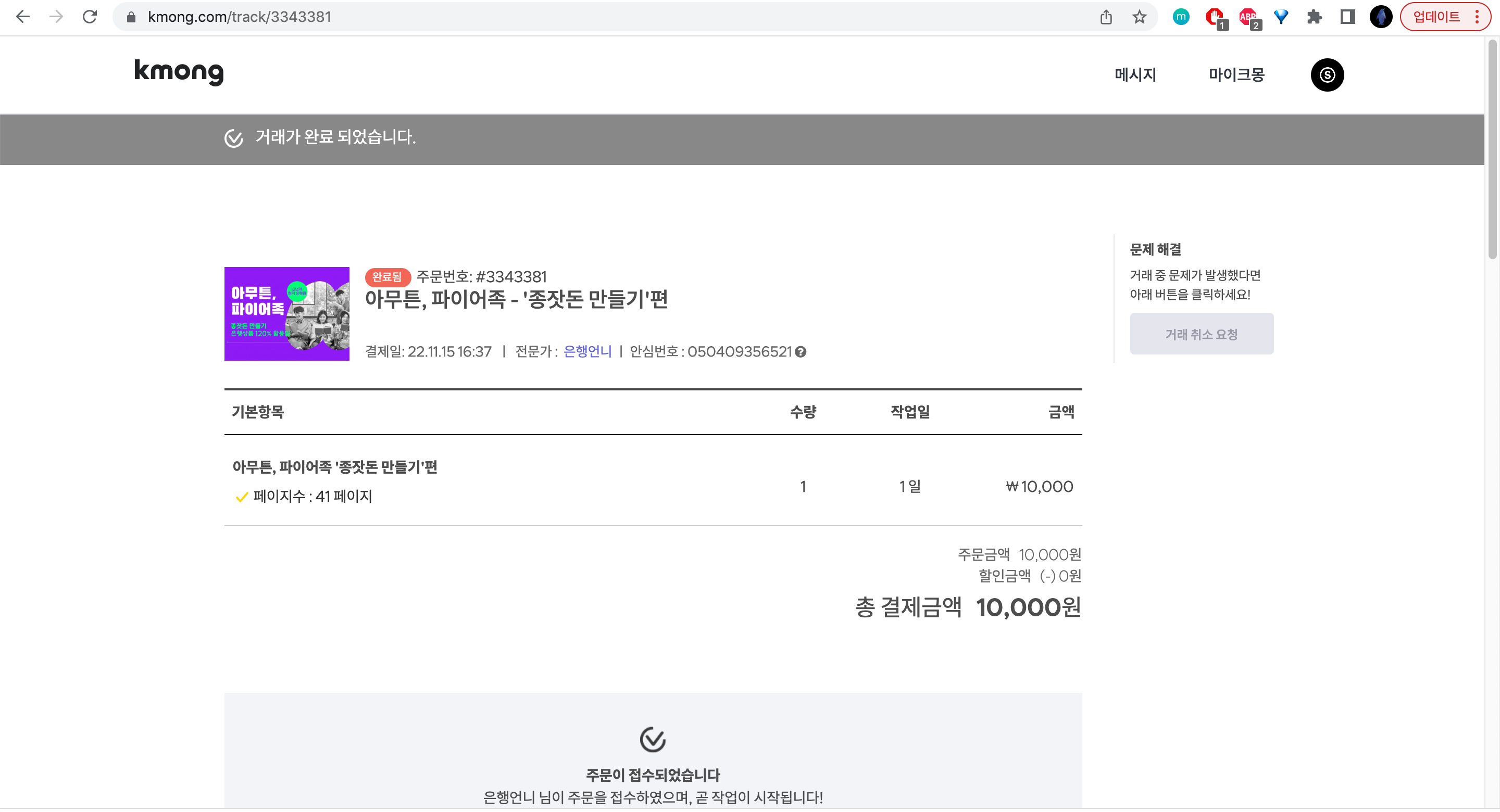
Task: Toggle the browser side panel icon
Action: pos(1347,17)
